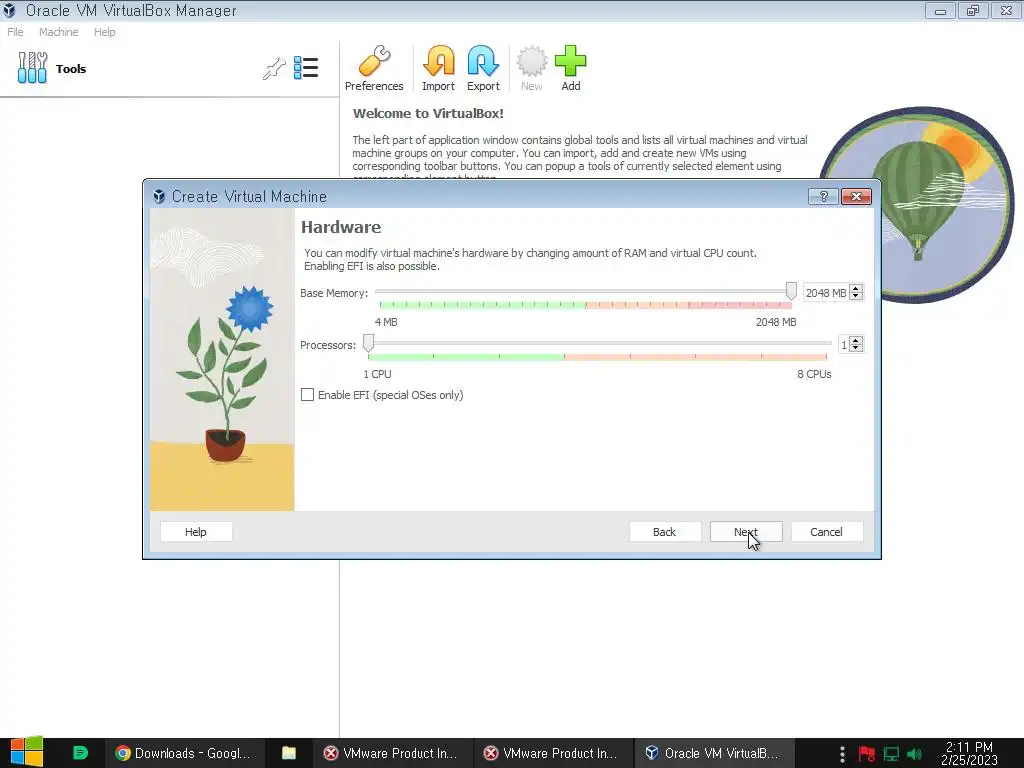Image resolution: width=1024 pixels, height=768 pixels.
Task: Click the '8 CPUs' maximum label
Action: [814, 374]
